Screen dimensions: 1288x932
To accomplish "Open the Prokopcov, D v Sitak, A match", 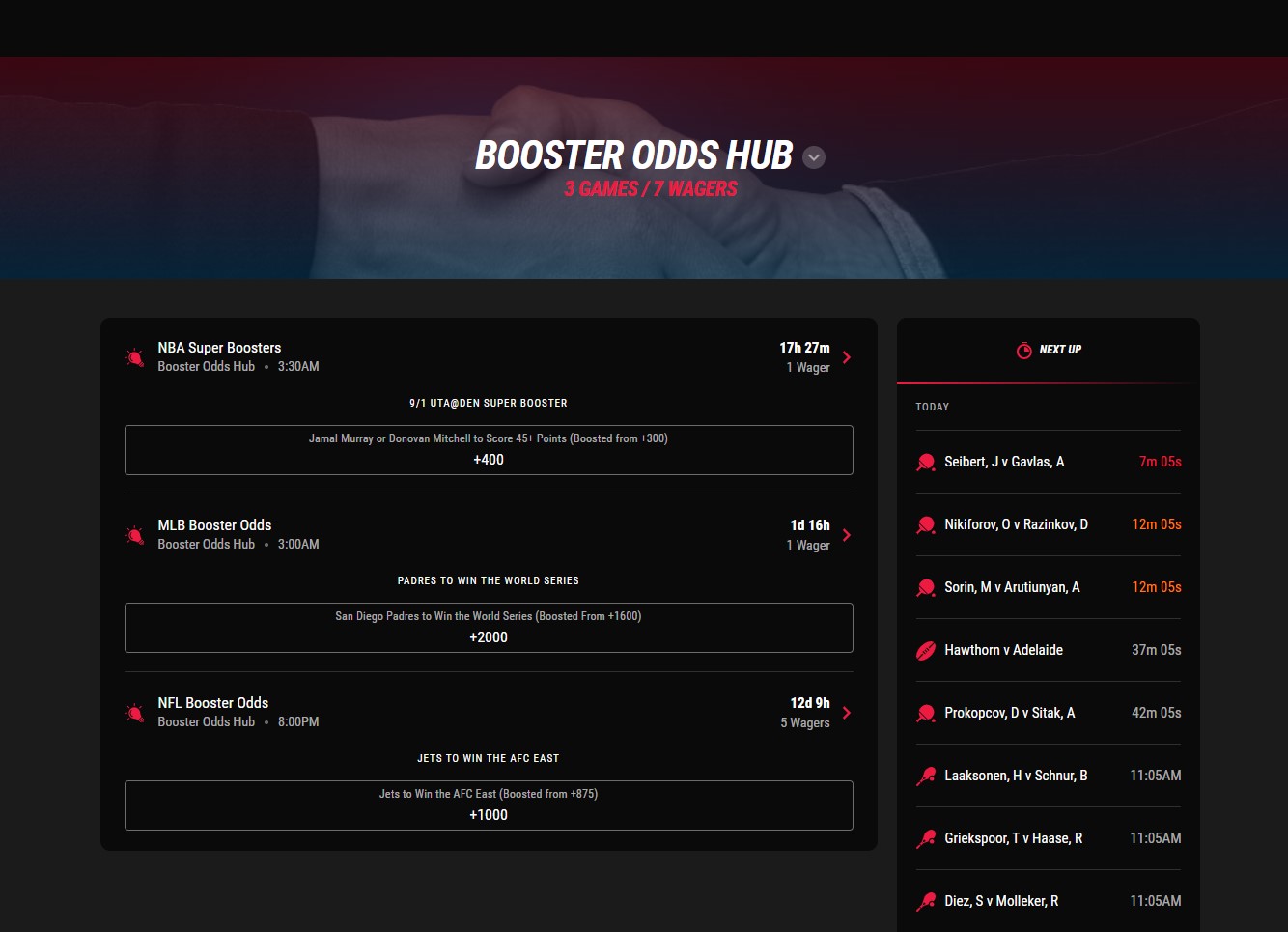I will (1049, 713).
